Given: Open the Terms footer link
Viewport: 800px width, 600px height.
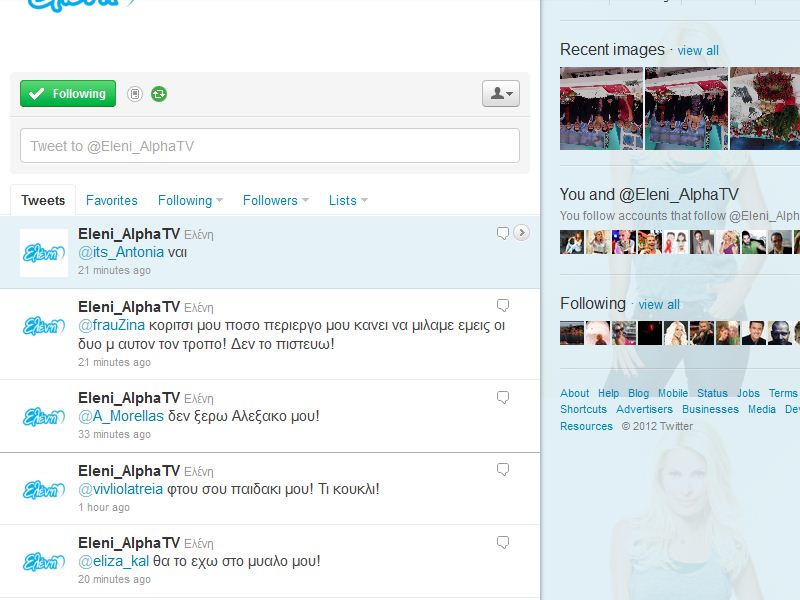Looking at the screenshot, I should tap(783, 393).
